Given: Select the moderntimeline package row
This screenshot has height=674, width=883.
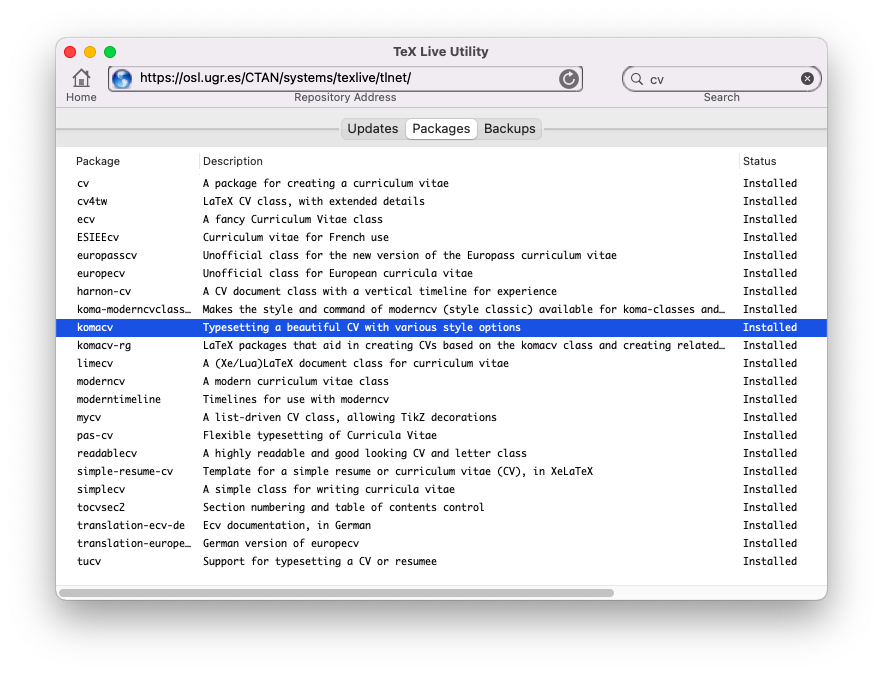Looking at the screenshot, I should point(442,400).
